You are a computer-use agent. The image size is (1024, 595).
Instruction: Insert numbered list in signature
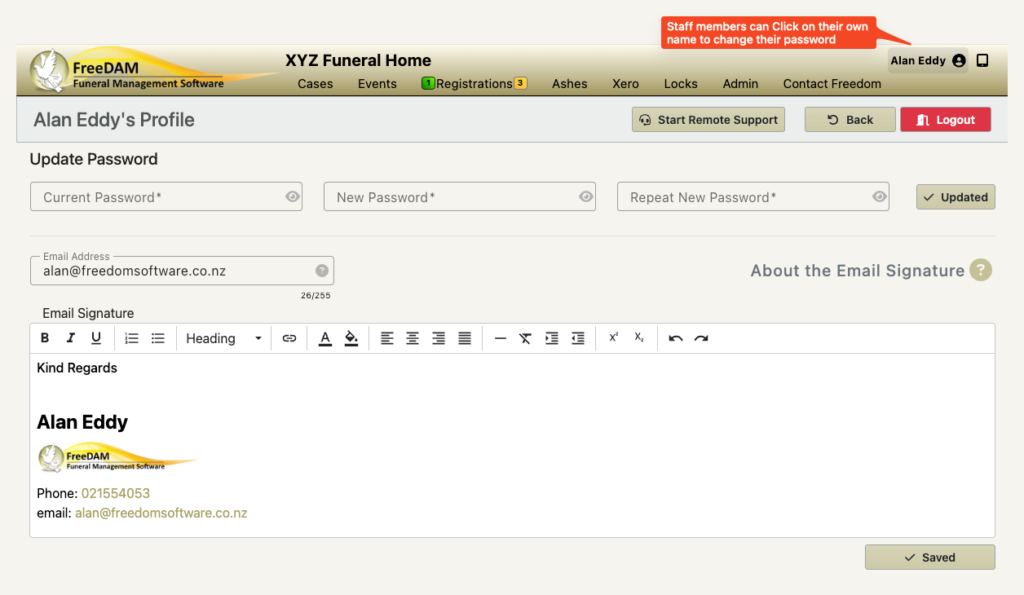pos(131,338)
